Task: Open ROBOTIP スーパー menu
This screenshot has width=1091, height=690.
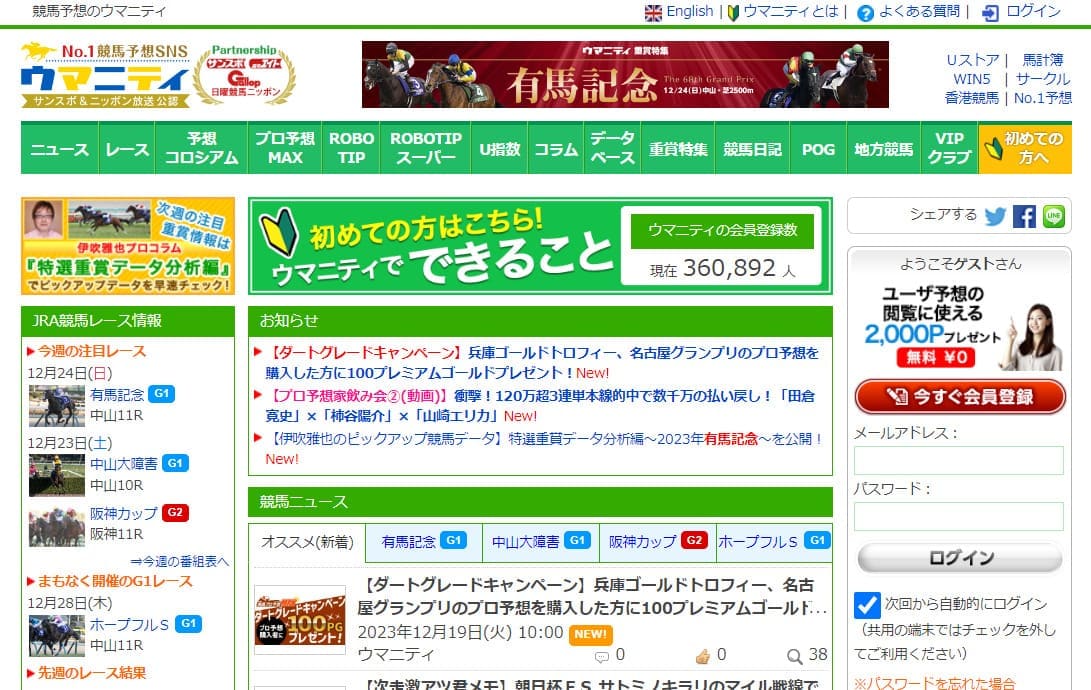Action: pos(426,148)
